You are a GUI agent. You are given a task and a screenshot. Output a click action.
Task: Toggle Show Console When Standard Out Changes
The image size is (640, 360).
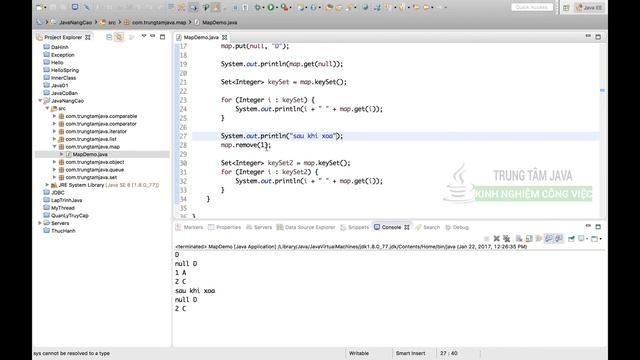coord(549,238)
